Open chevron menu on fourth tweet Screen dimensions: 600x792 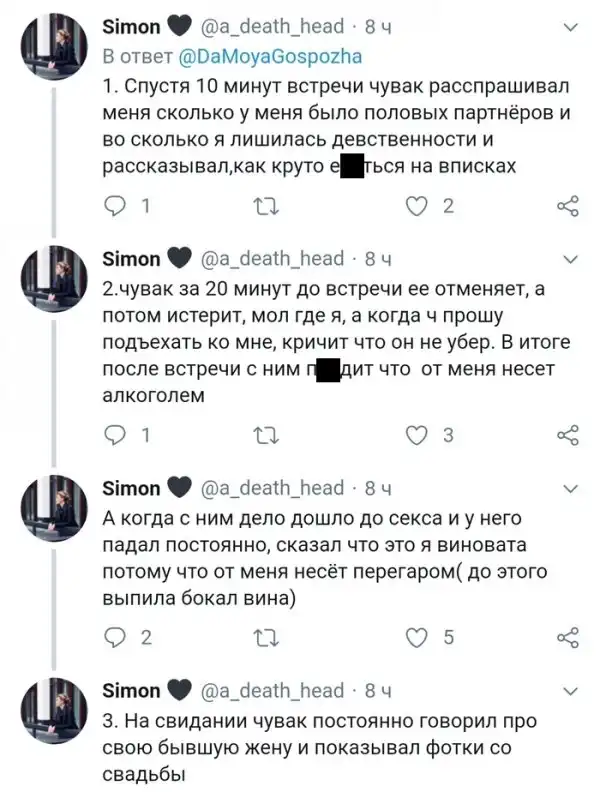click(x=571, y=691)
